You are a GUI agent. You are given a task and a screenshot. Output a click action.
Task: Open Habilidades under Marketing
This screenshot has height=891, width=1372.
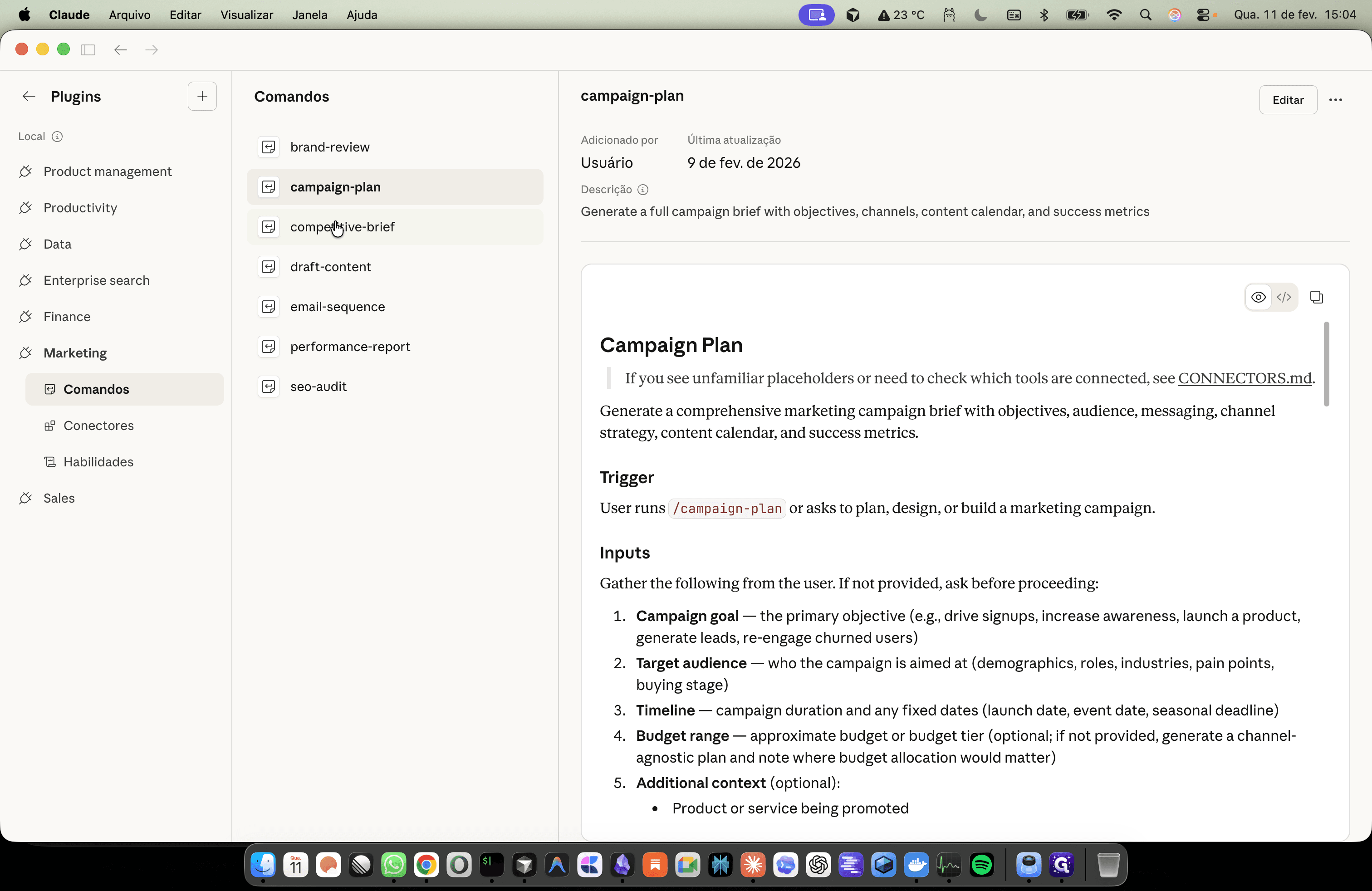point(124,462)
